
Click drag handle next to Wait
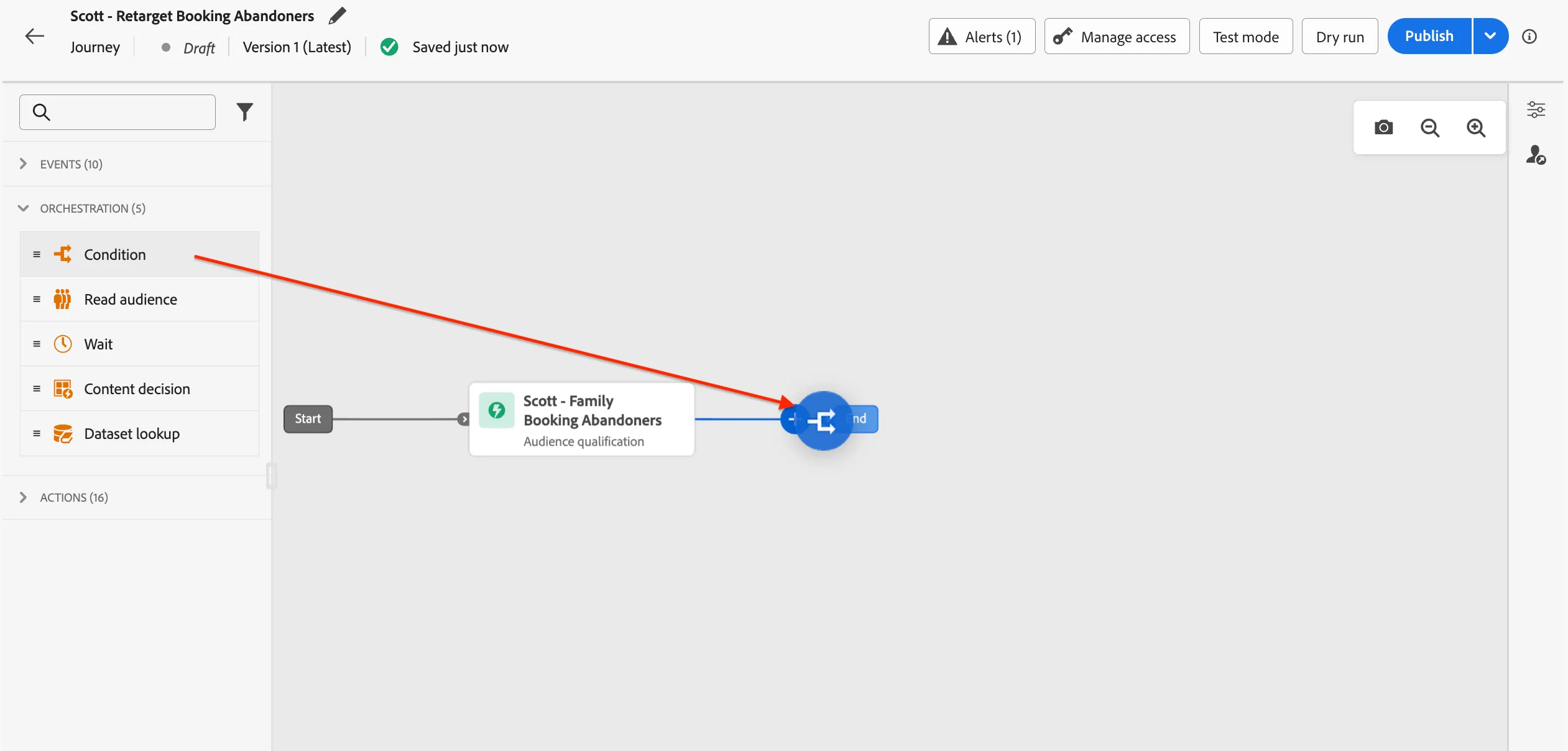coord(37,344)
